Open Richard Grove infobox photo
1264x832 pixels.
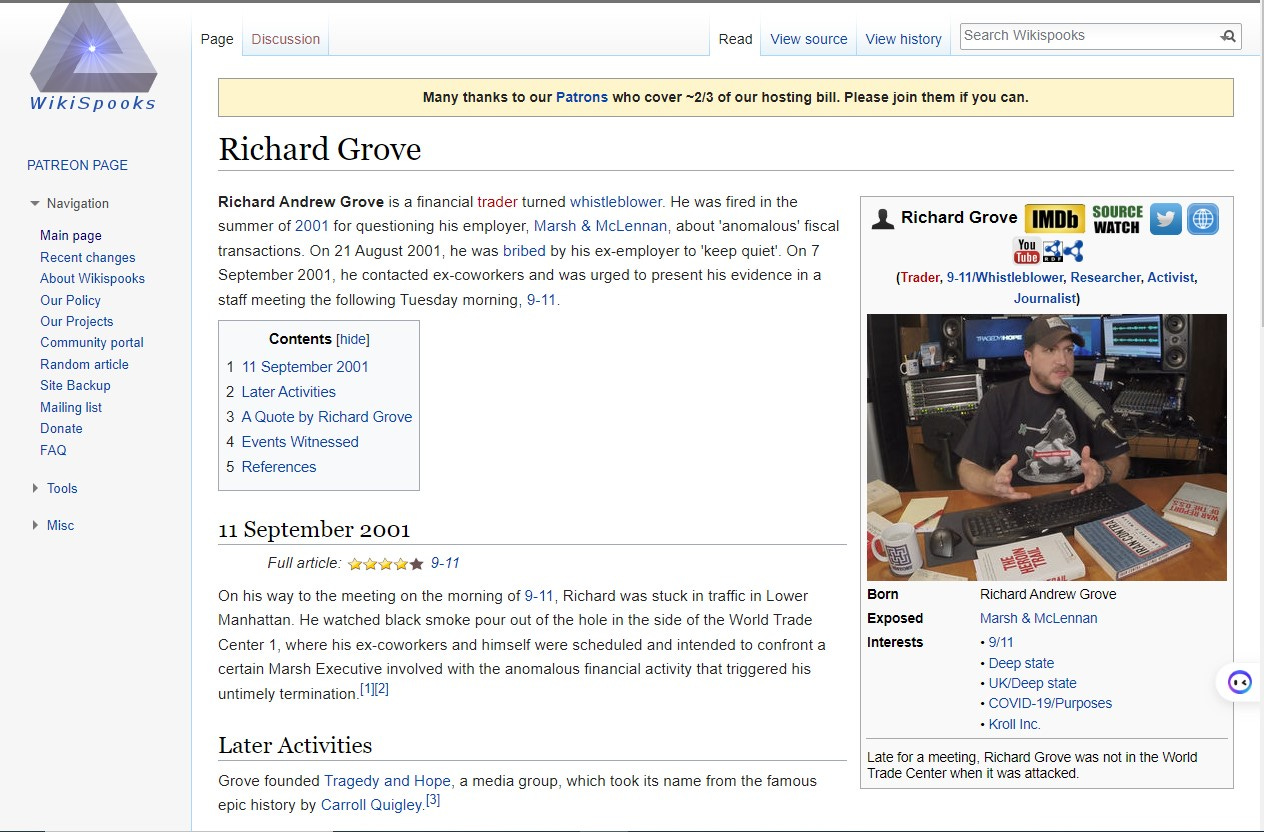pyautogui.click(x=1047, y=448)
